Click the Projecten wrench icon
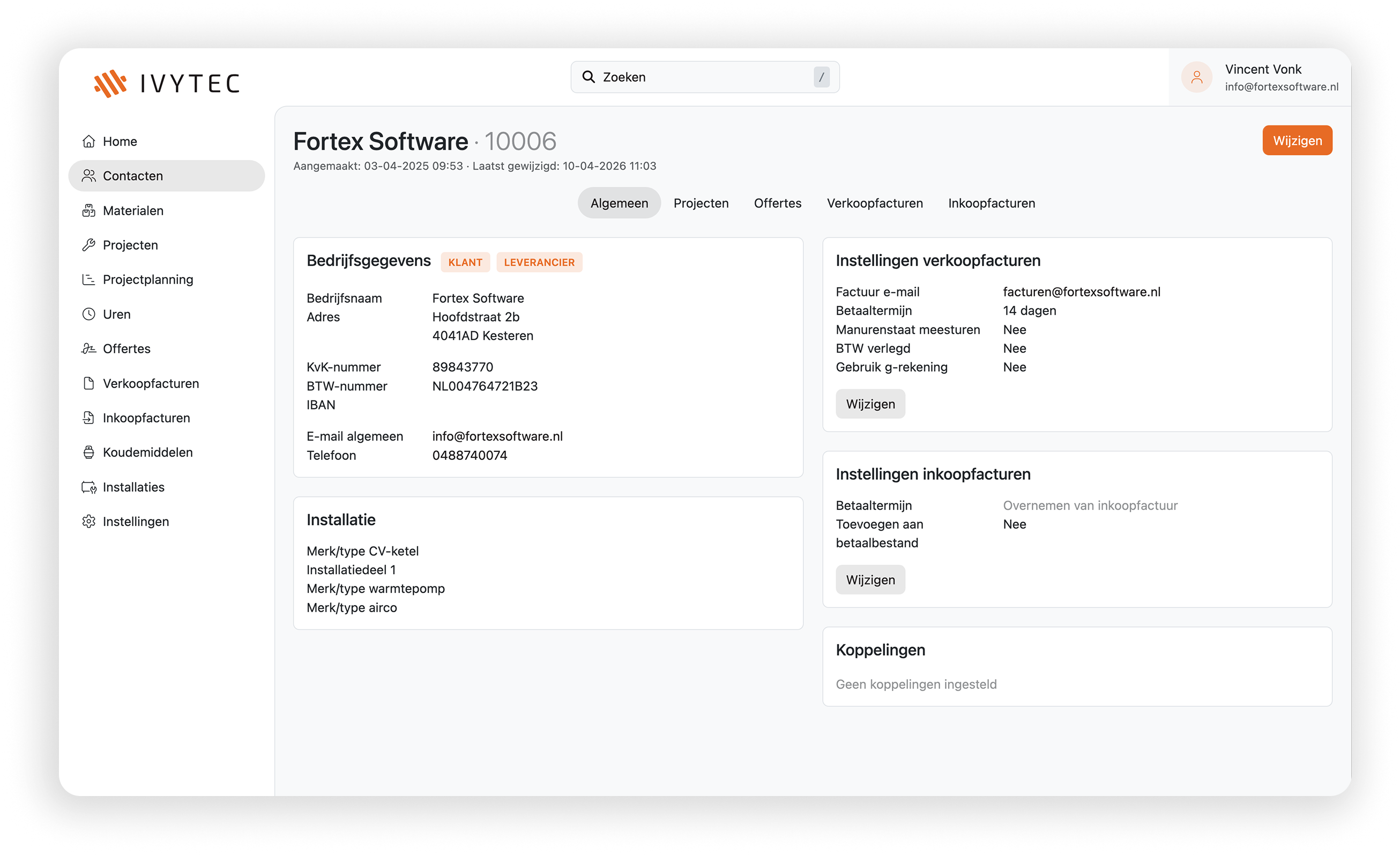 88,245
